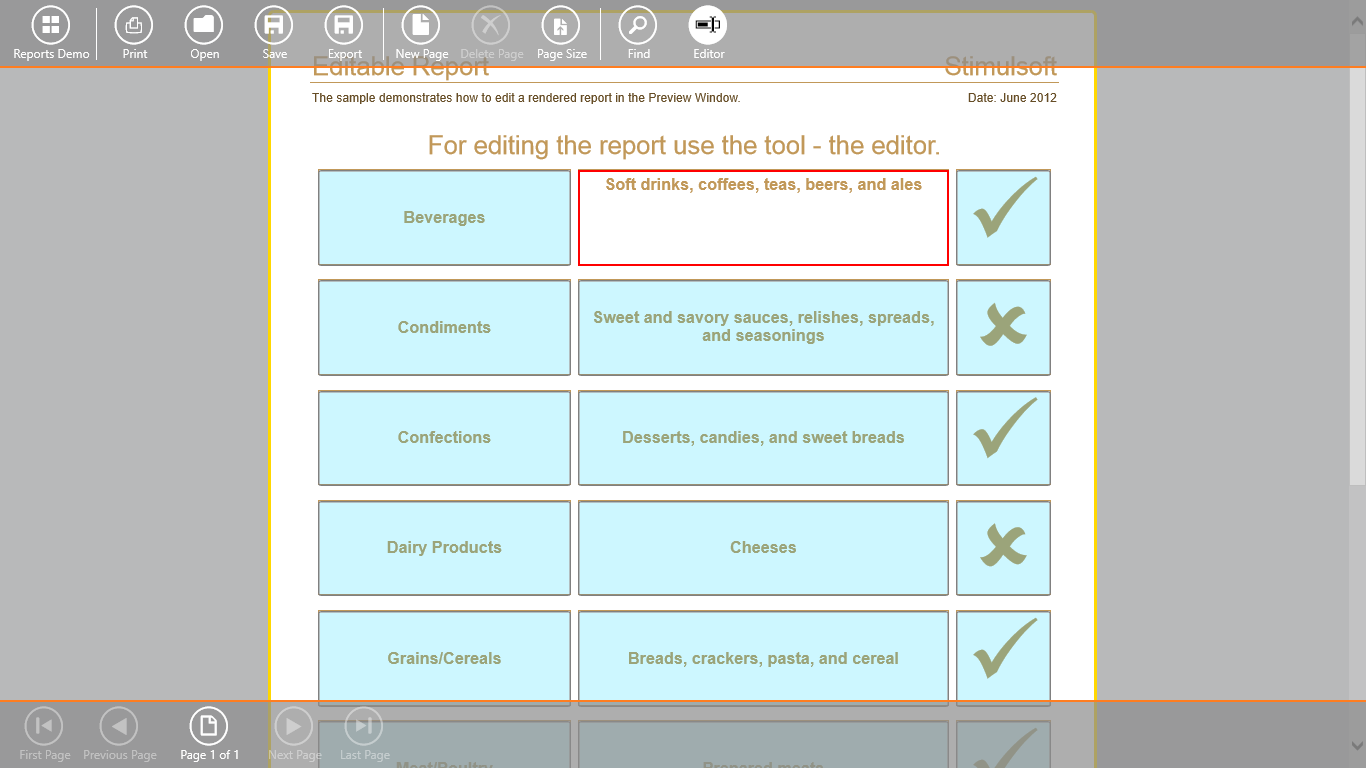
Task: Select the Condiments category cell
Action: 444,327
